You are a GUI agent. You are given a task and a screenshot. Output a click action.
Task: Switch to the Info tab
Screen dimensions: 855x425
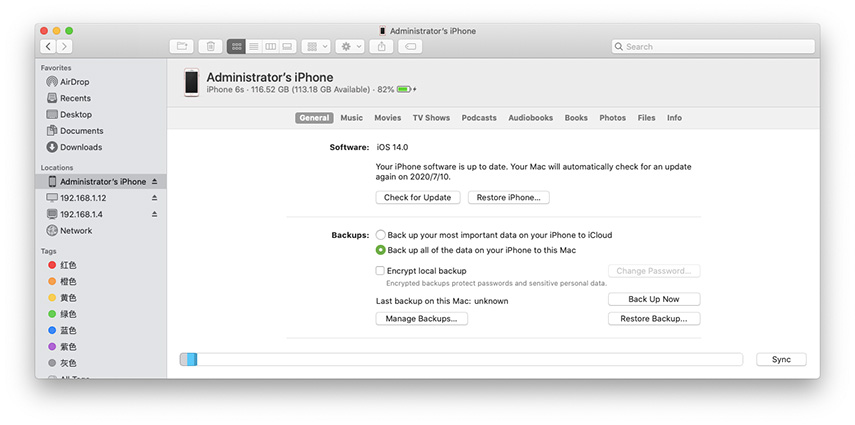(675, 118)
